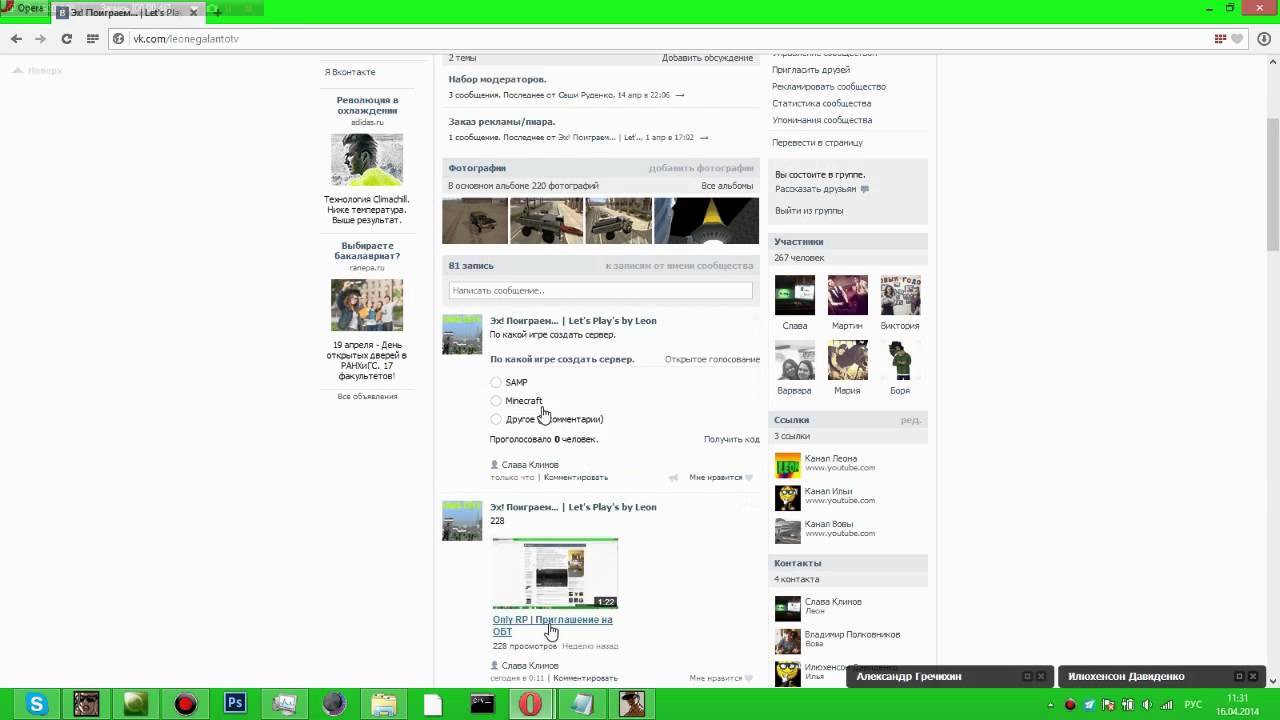Select the Minecraft poll option
The width and height of the screenshot is (1280, 720).
(x=496, y=401)
